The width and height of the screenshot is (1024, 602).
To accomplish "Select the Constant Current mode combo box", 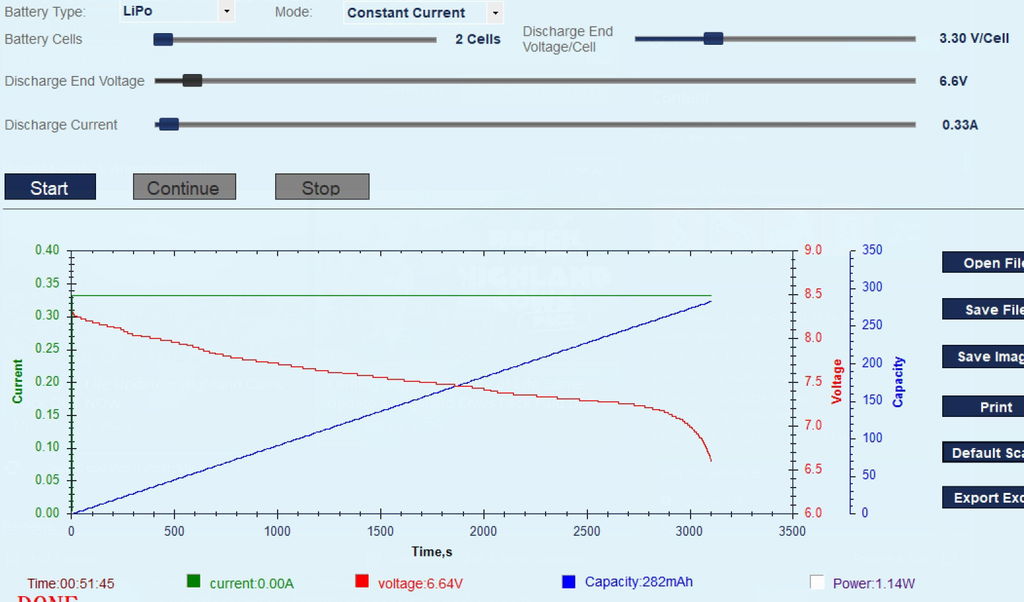I will coord(423,12).
